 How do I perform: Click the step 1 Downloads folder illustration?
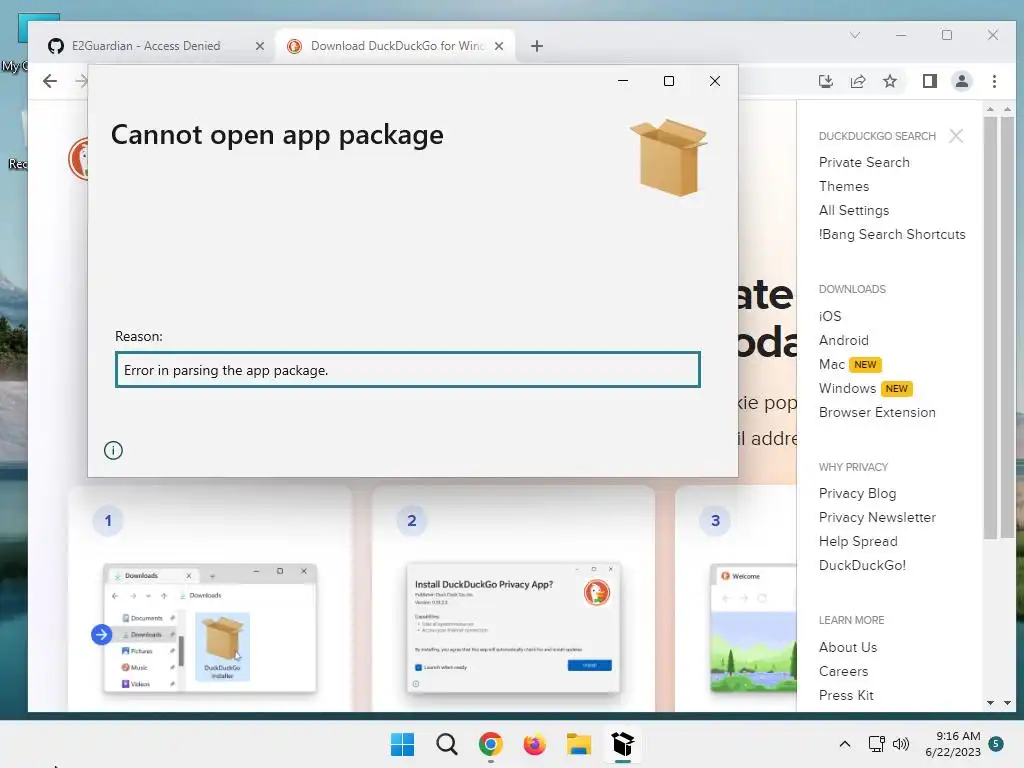(x=210, y=628)
